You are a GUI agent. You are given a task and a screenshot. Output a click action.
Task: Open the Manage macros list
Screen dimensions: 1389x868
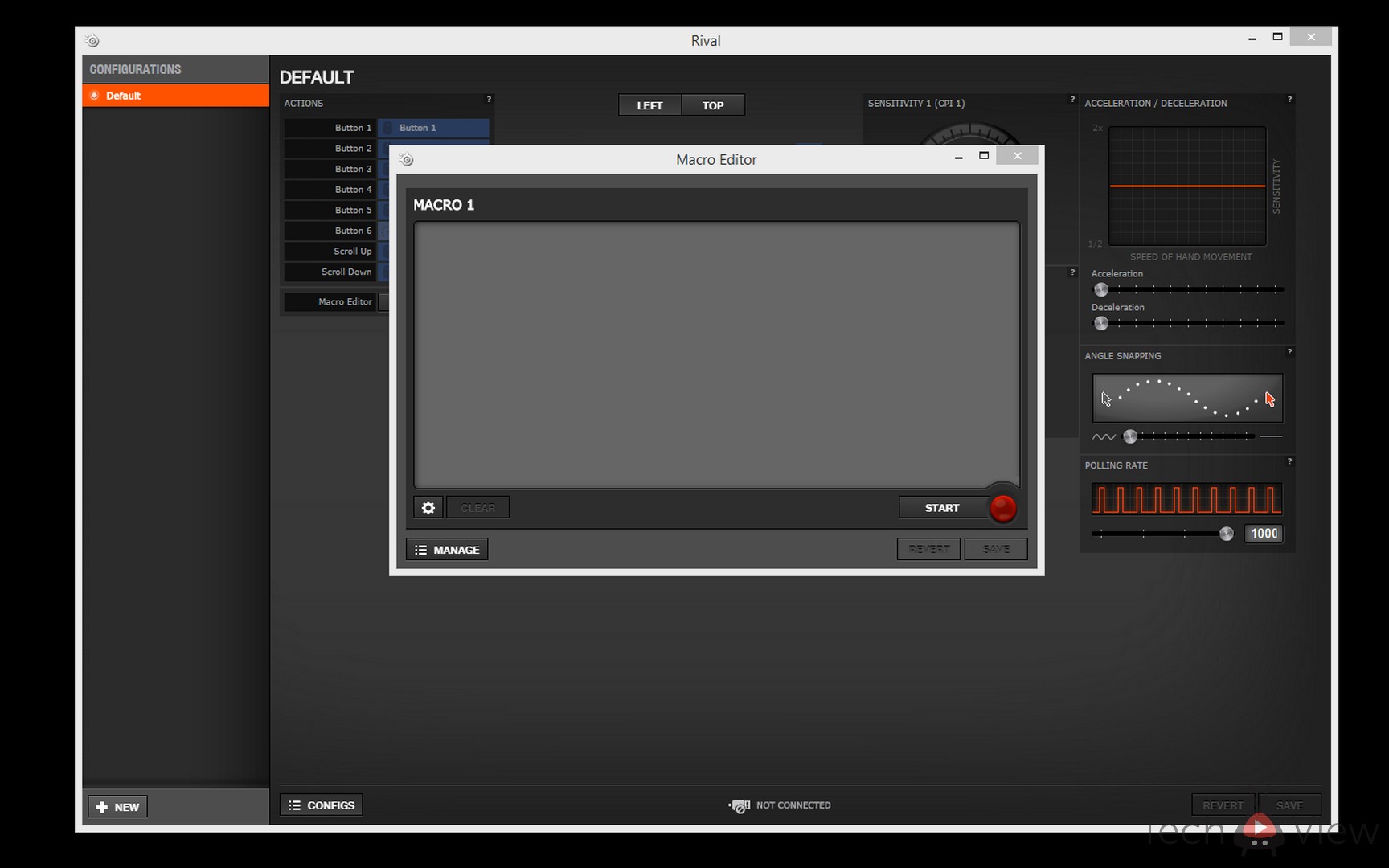447,550
